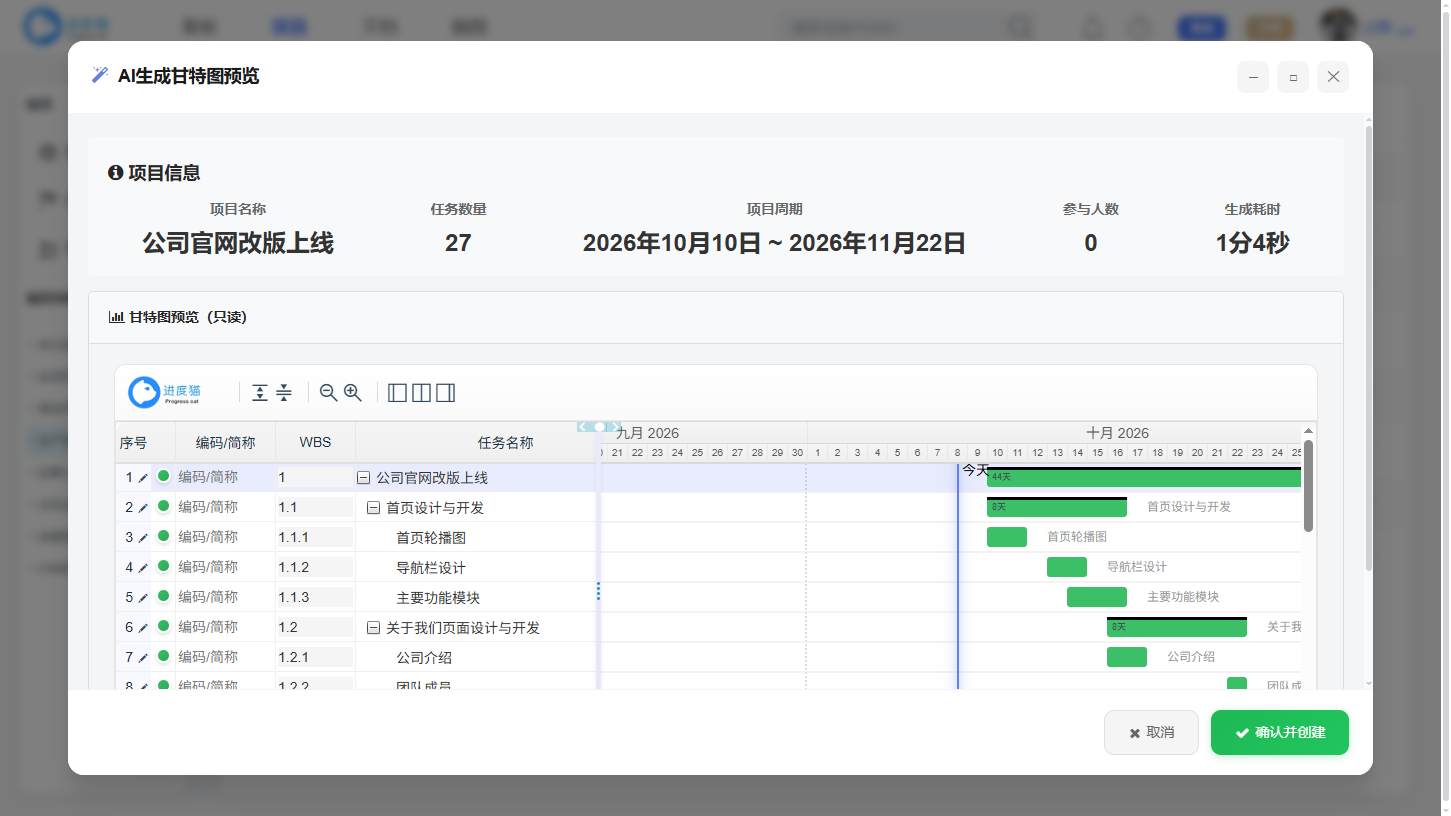
Task: Click the WBS column header
Action: click(315, 442)
